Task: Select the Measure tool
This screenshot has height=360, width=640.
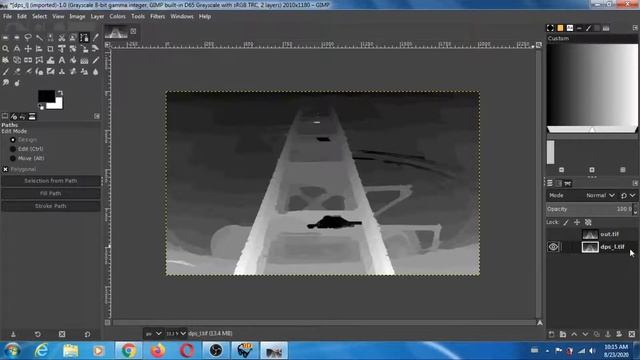Action: pos(17,49)
